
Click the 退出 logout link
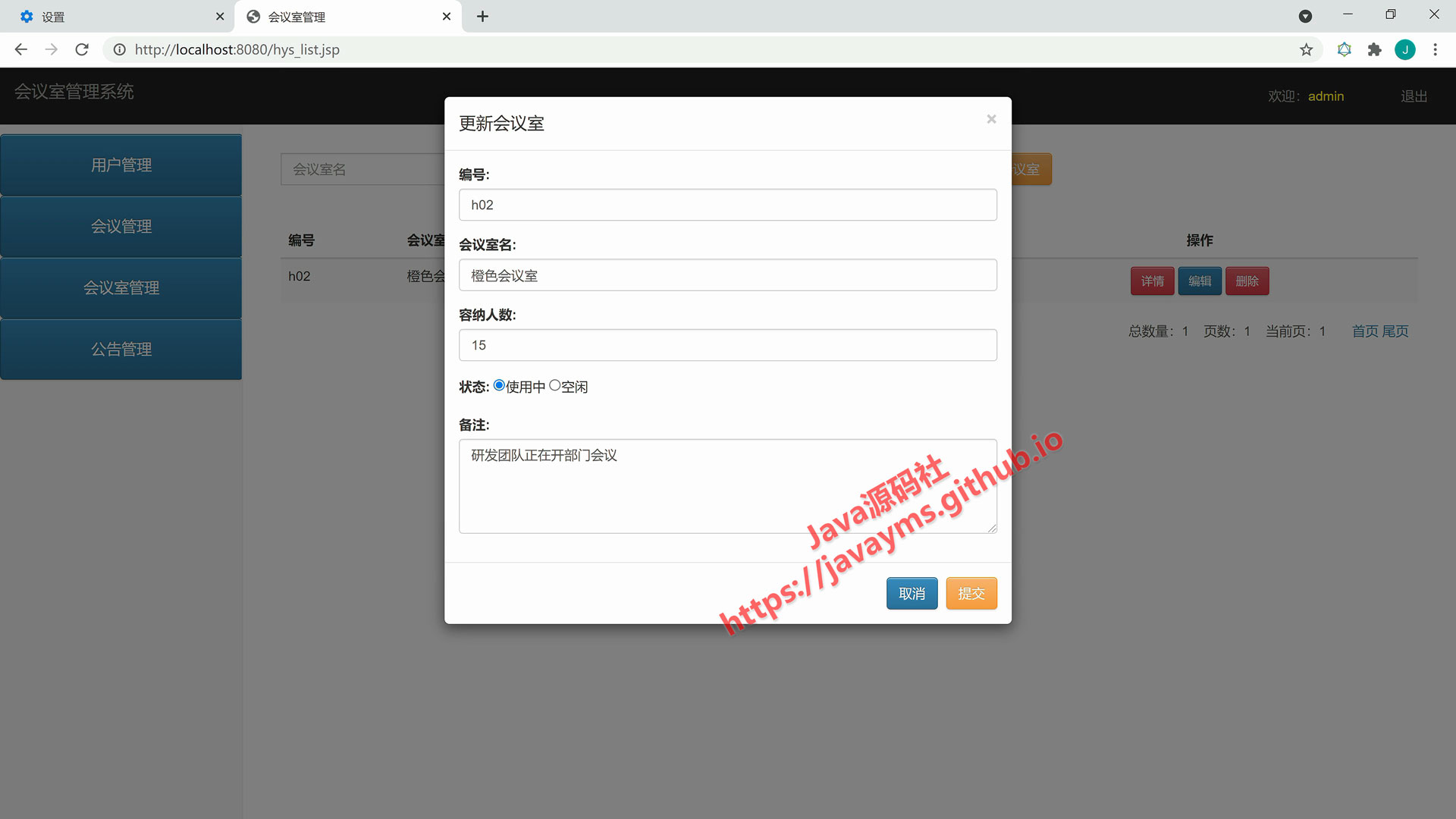[x=1414, y=96]
